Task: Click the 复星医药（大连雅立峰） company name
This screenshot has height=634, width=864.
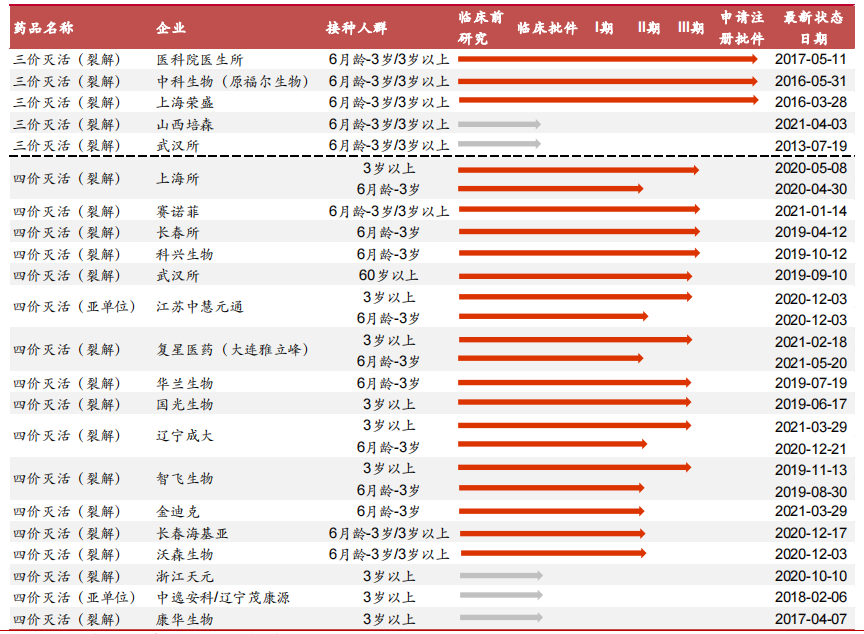Action: tap(233, 350)
